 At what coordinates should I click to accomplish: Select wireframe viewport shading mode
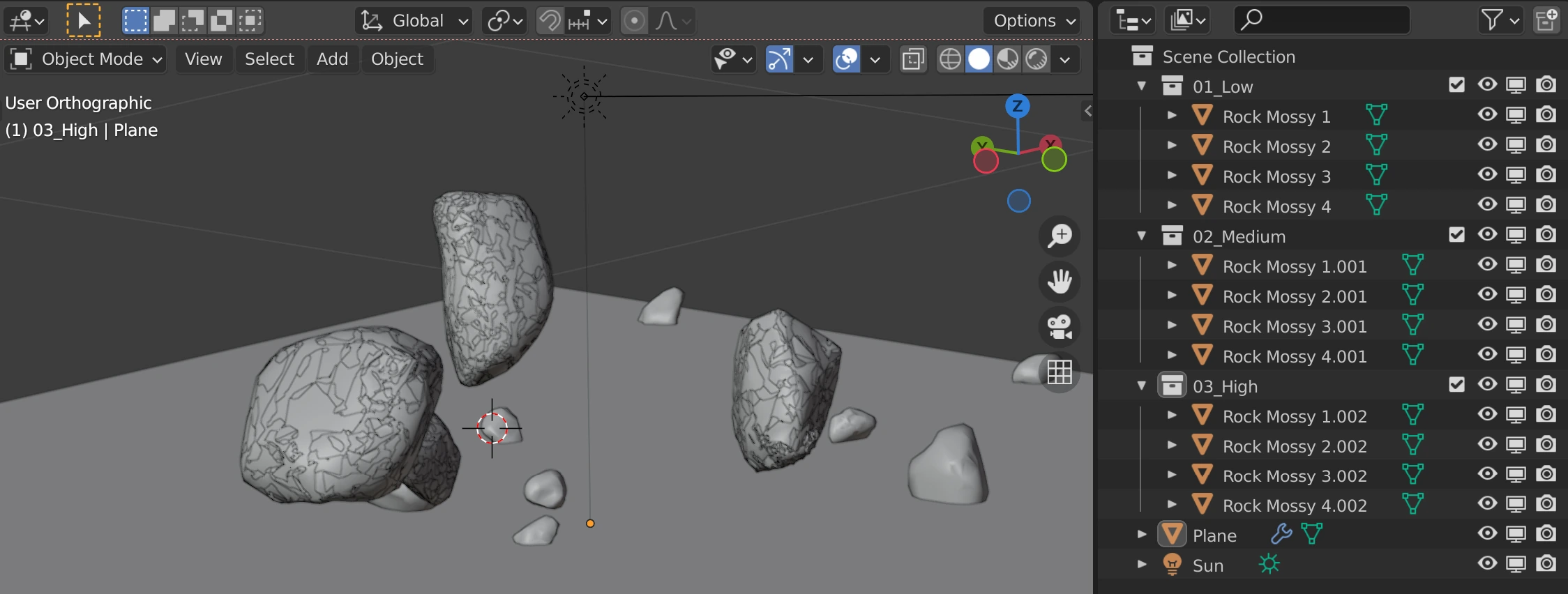pyautogui.click(x=950, y=59)
